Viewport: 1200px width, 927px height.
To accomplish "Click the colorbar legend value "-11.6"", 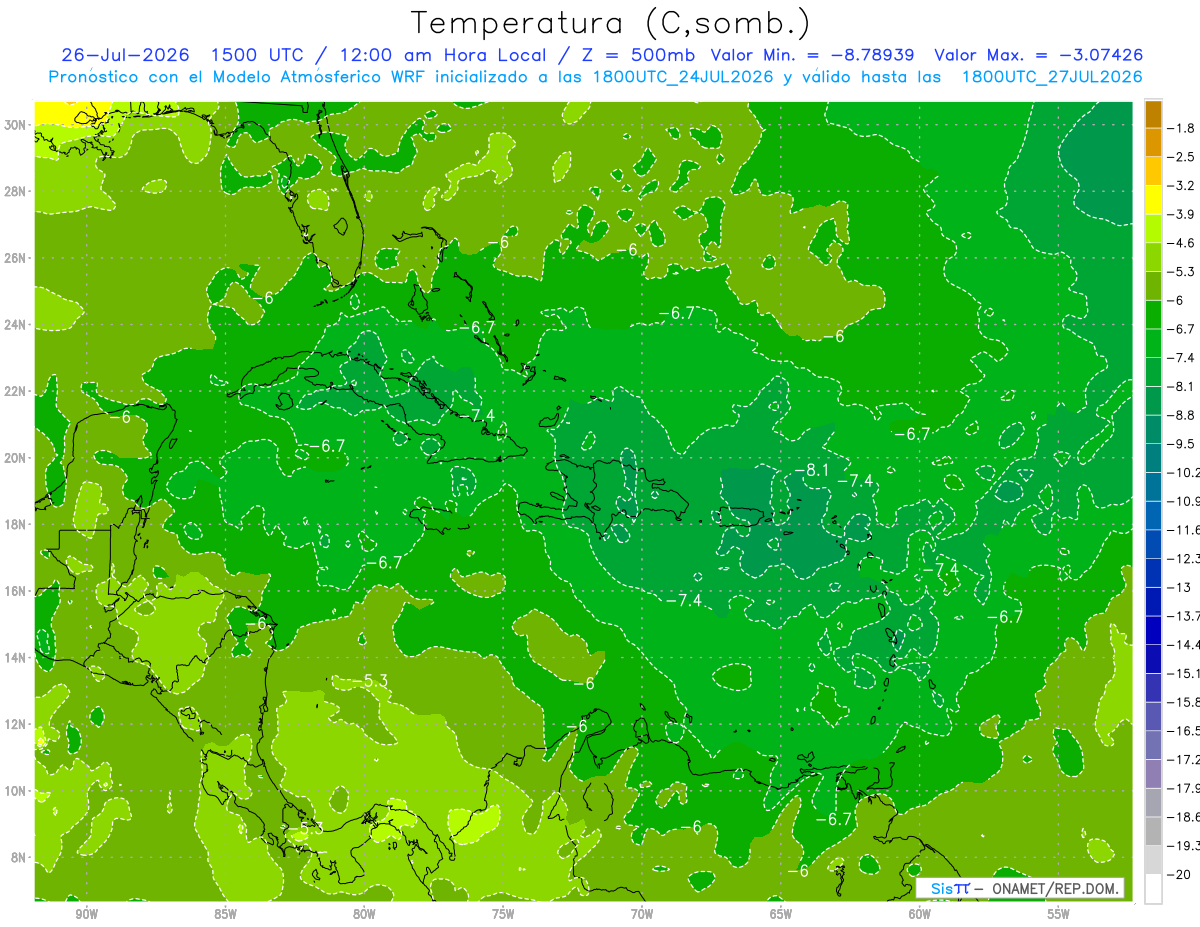I will [1184, 530].
